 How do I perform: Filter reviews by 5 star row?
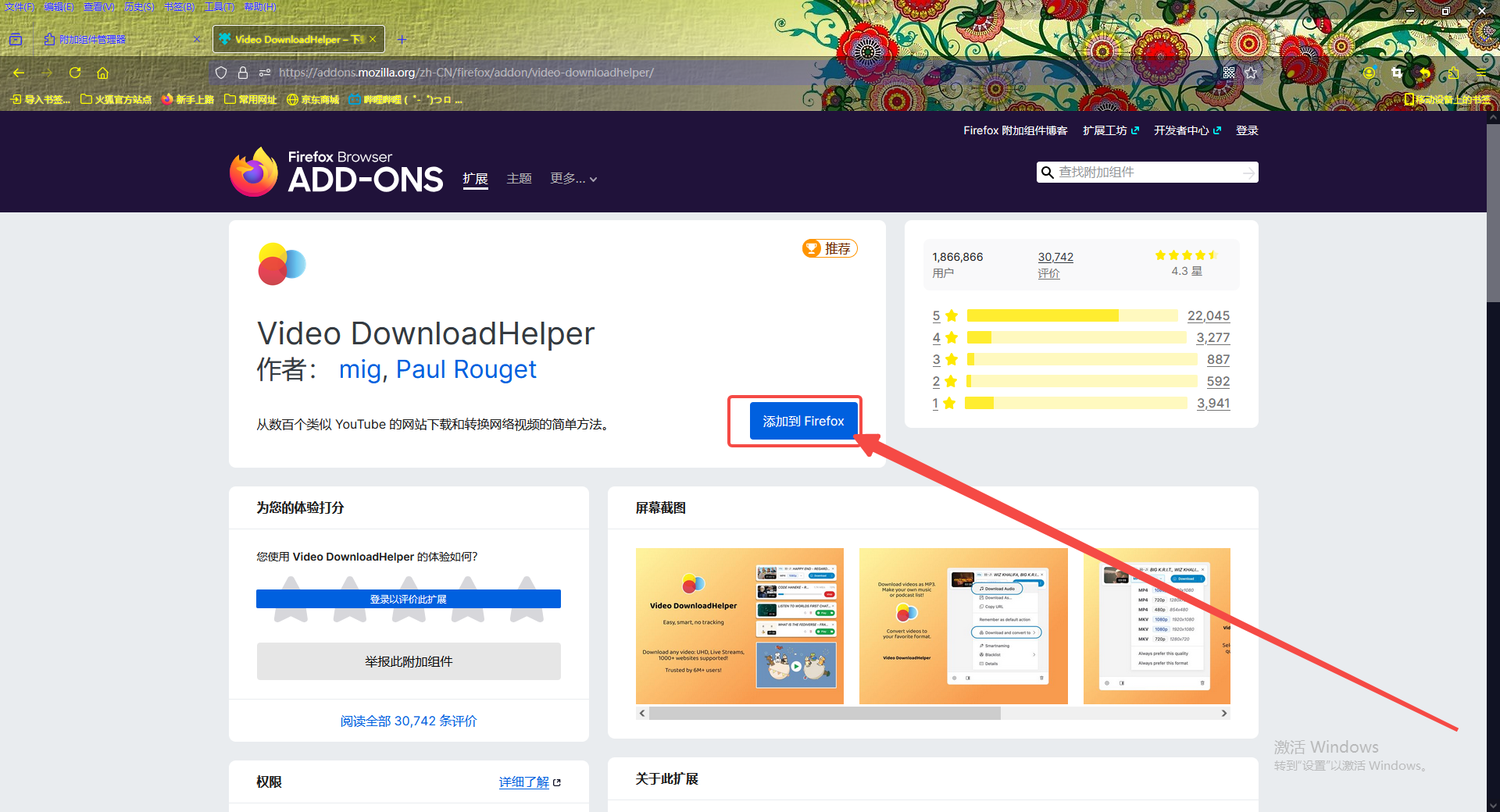coord(1081,315)
